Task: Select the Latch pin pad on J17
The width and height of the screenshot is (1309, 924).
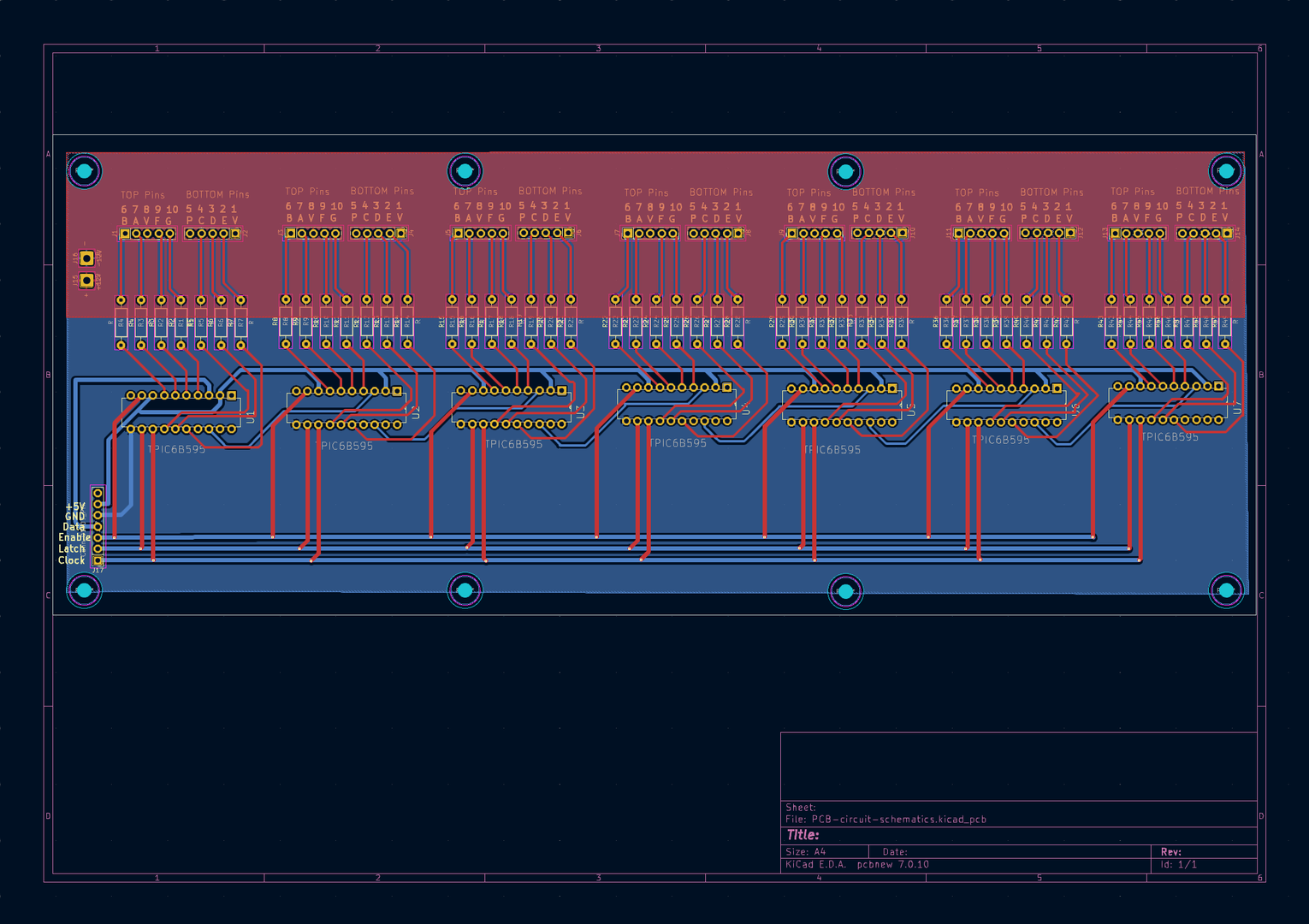Action: (98, 549)
